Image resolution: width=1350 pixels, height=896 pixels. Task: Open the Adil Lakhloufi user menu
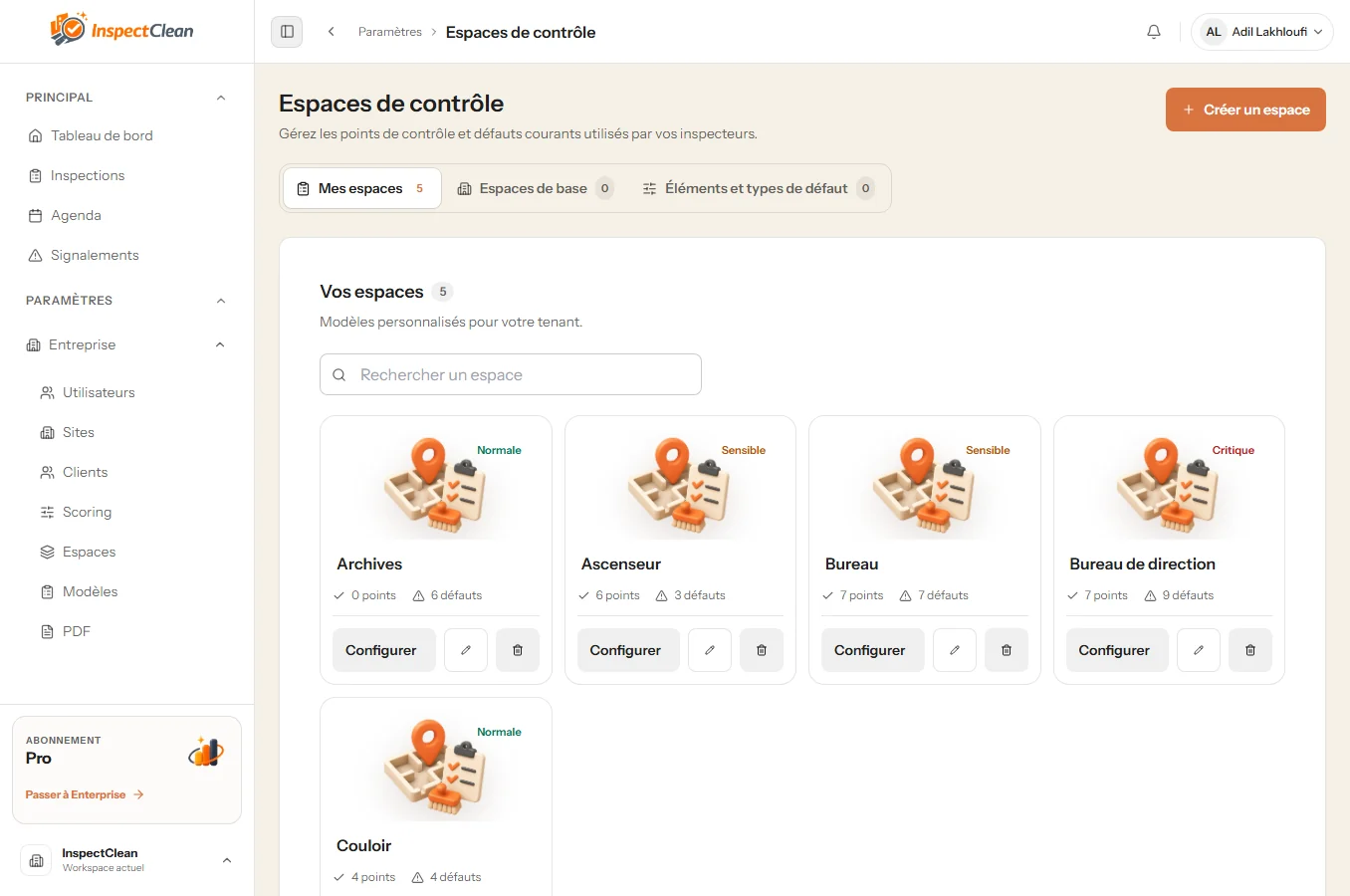pyautogui.click(x=1262, y=32)
